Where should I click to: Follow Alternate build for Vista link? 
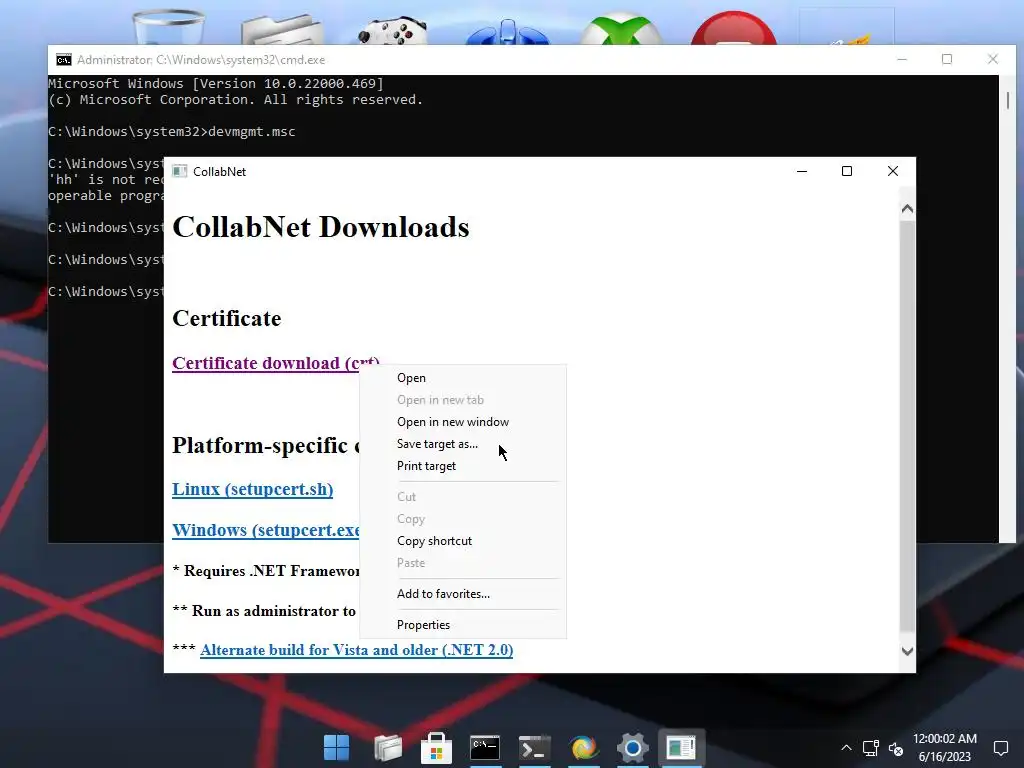click(357, 650)
